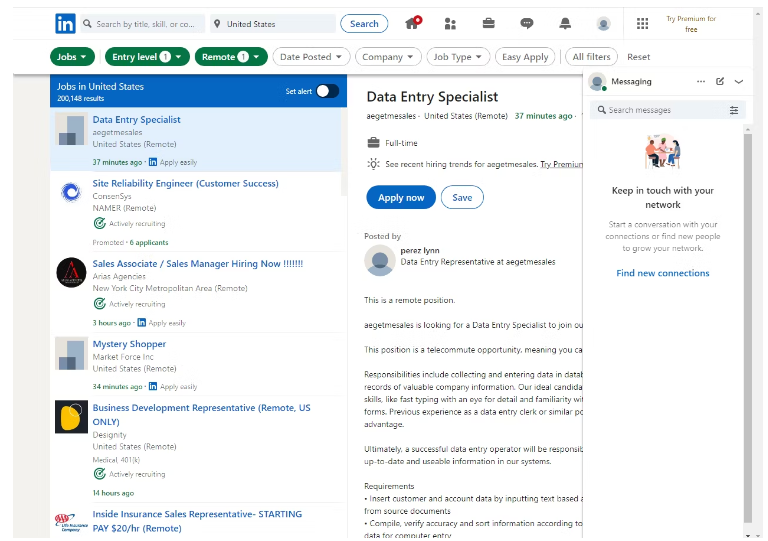Click the Full-time briefcase icon
Screen dimensions: 768x541
click(373, 143)
